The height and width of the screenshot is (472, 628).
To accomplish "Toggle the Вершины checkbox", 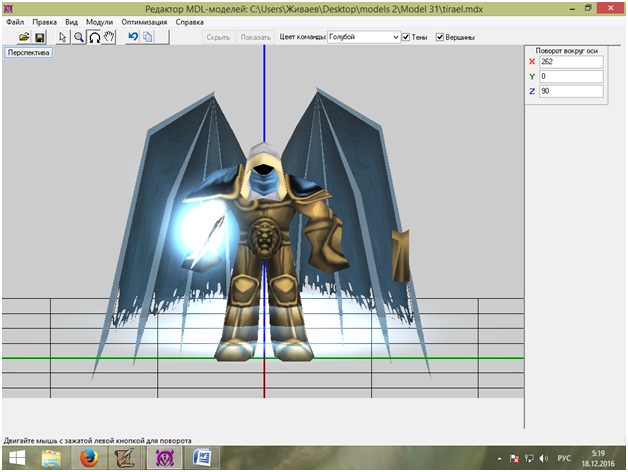I will point(439,37).
